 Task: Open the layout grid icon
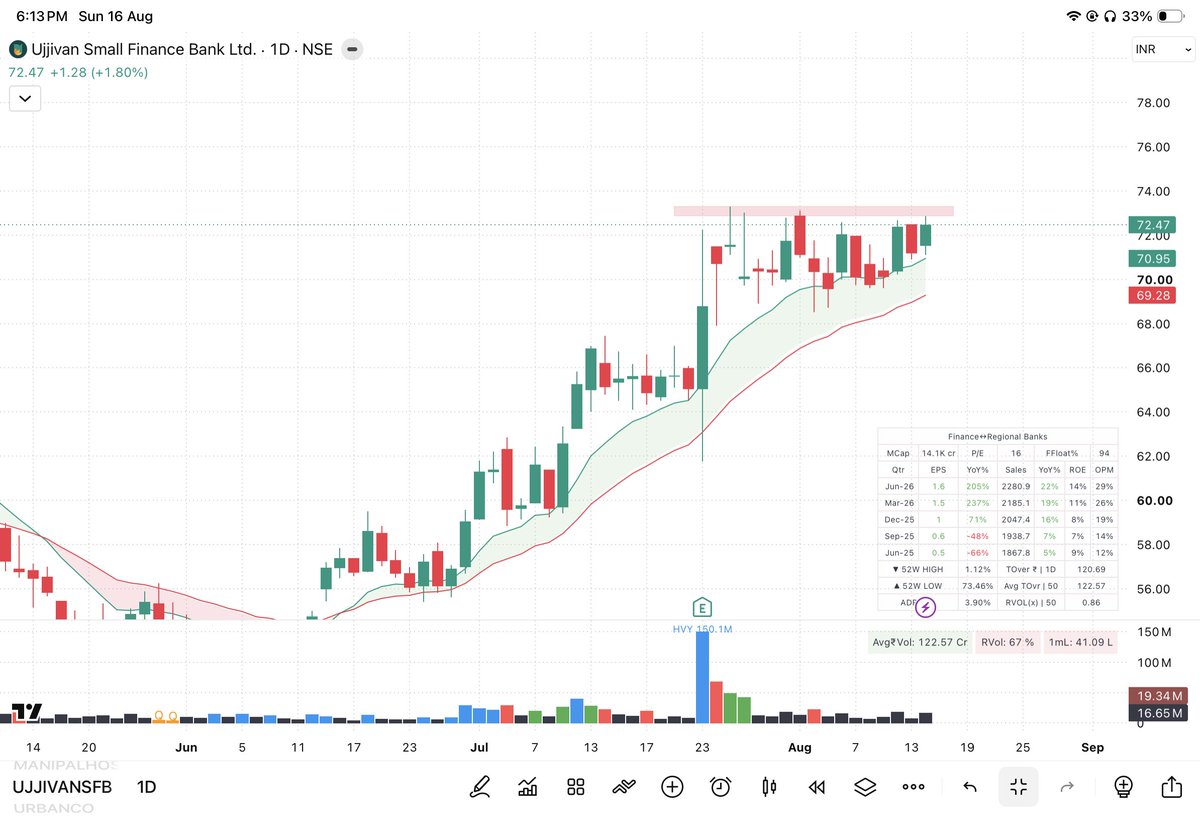(576, 787)
